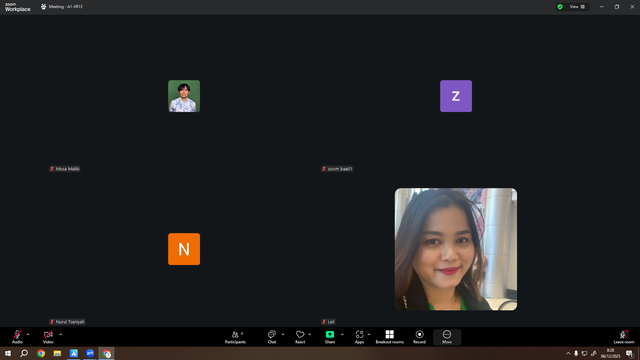
Task: Select the purple Z avatar tile
Action: [x=456, y=96]
